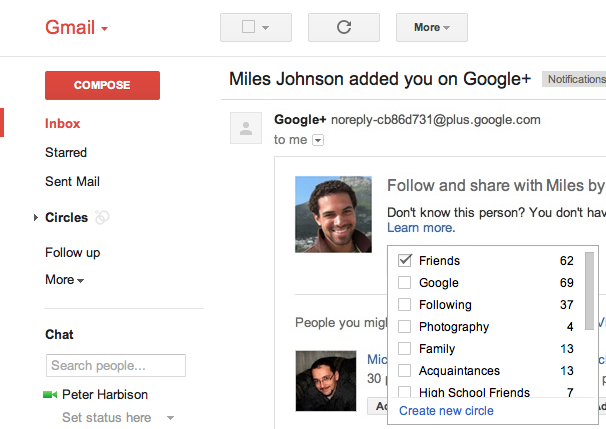
Task: Open the chat status dropdown arrow
Action: coord(170,418)
